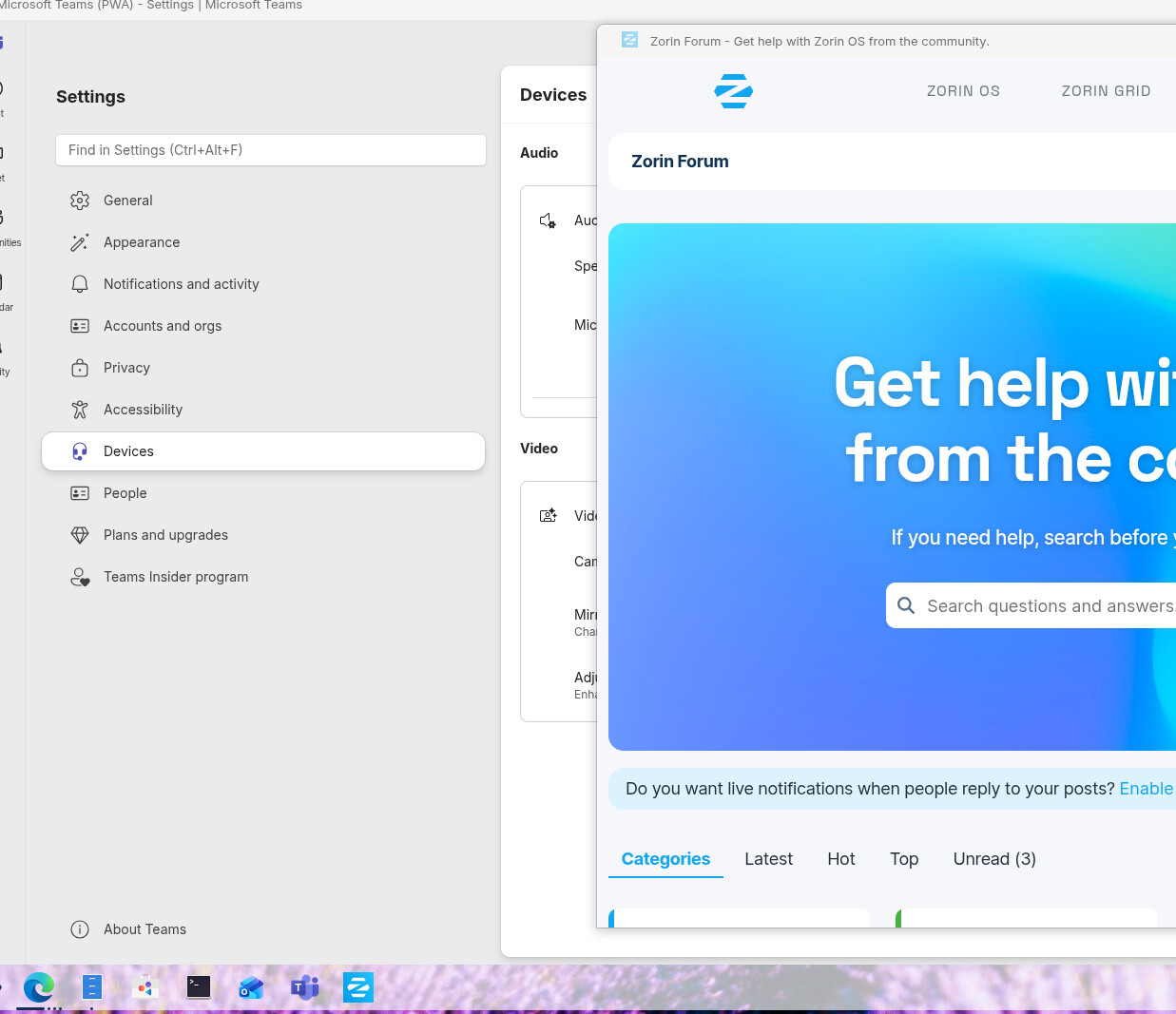Click the Enable notifications link
This screenshot has height=1014, width=1176.
tap(1146, 789)
